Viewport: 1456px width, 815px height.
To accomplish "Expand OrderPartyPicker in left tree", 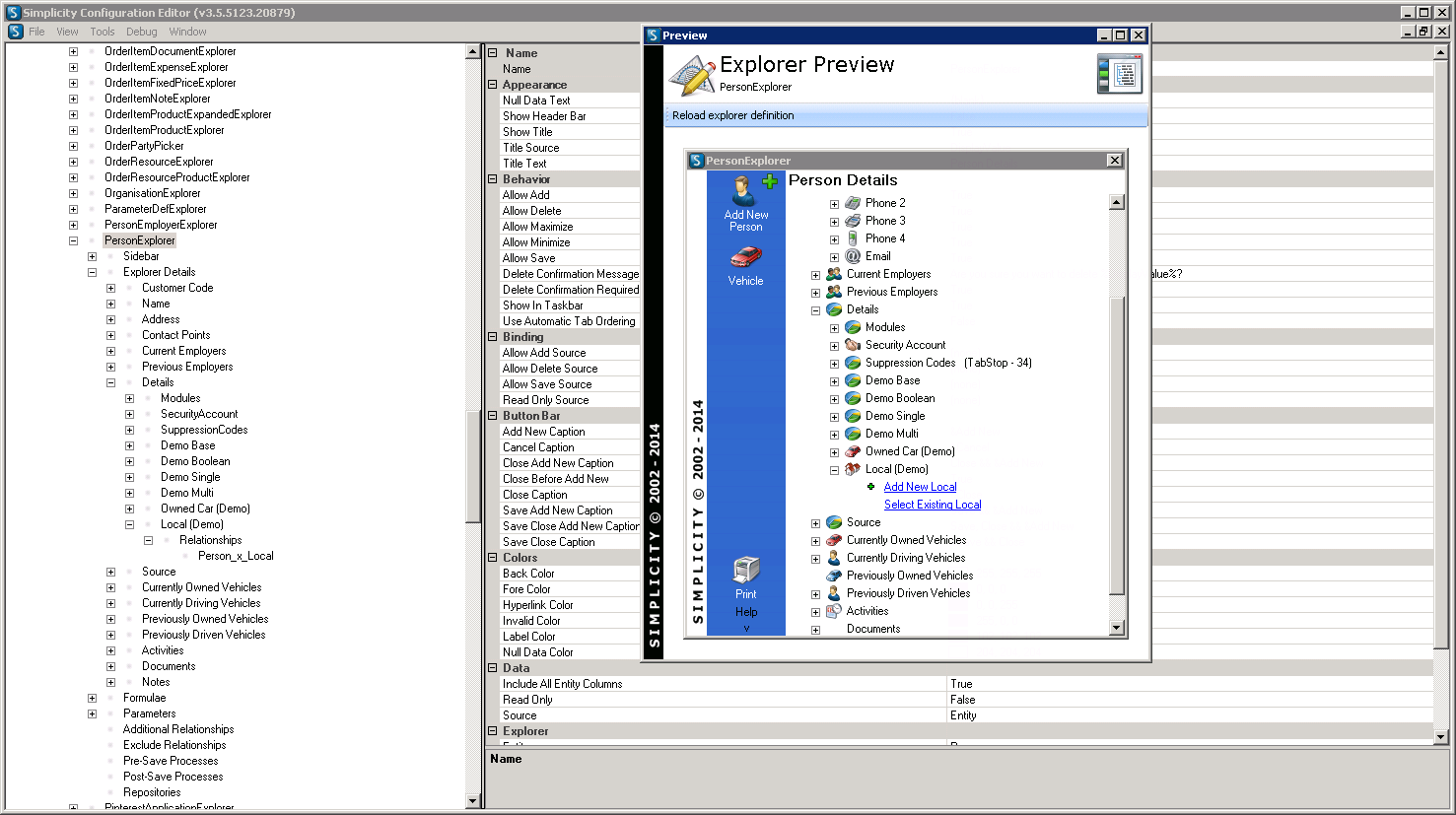I will (73, 146).
